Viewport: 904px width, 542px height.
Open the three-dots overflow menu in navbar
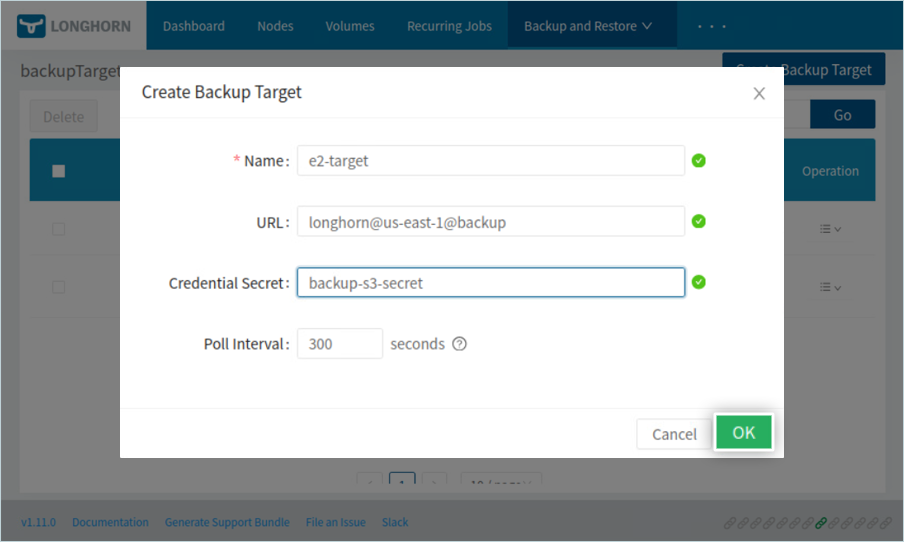tap(711, 26)
